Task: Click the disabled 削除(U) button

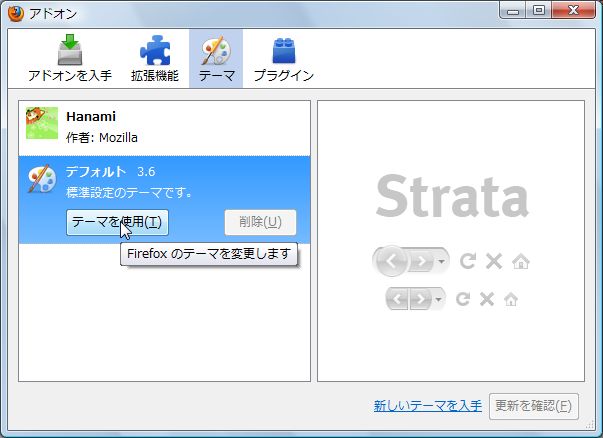Action: pyautogui.click(x=260, y=222)
